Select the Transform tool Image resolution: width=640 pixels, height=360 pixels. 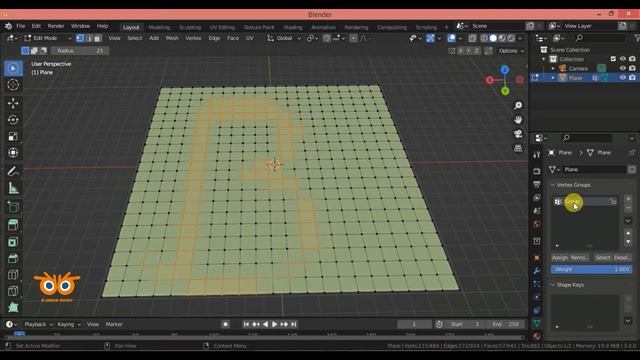point(13,153)
